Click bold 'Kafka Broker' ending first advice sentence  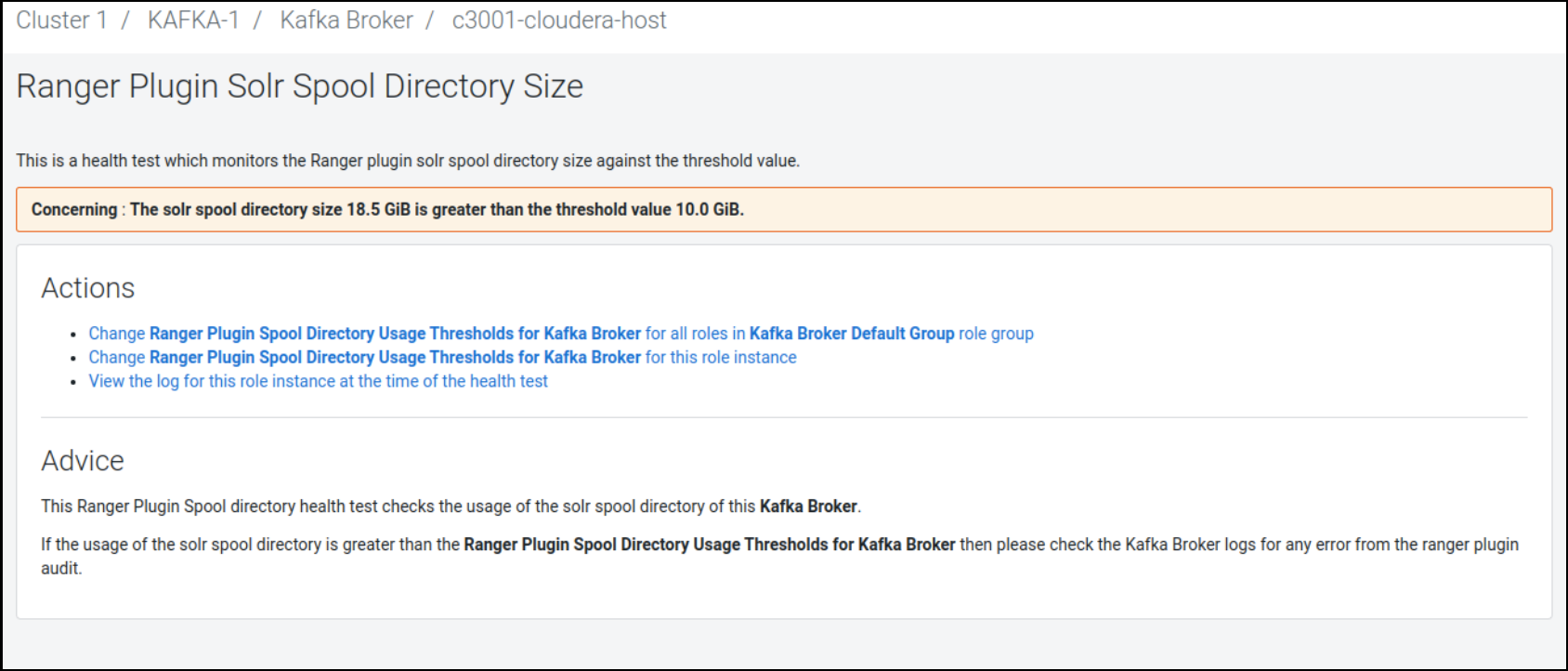(807, 507)
